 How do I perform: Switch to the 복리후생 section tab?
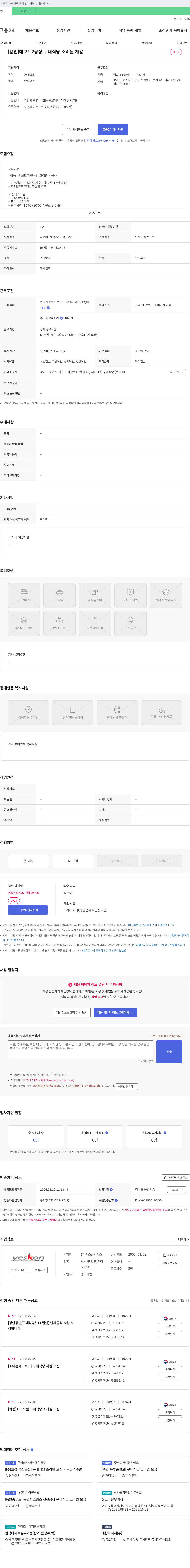click(111, 43)
